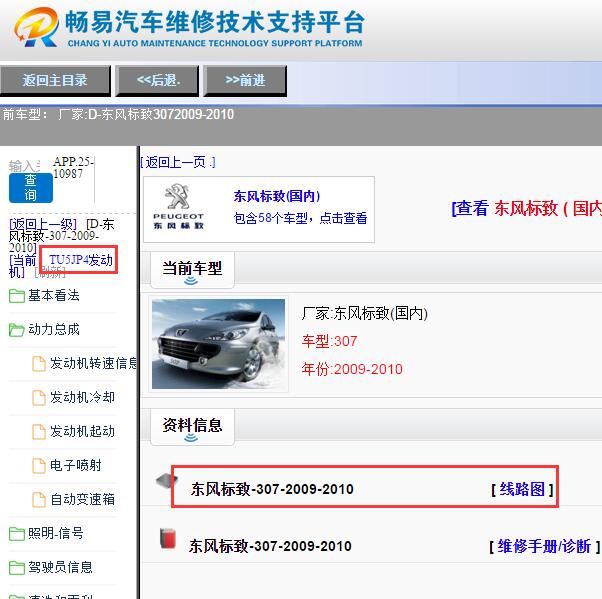This screenshot has height=599, width=602.
Task: Open the 东风标致(国内) brand link
Action: click(x=276, y=196)
